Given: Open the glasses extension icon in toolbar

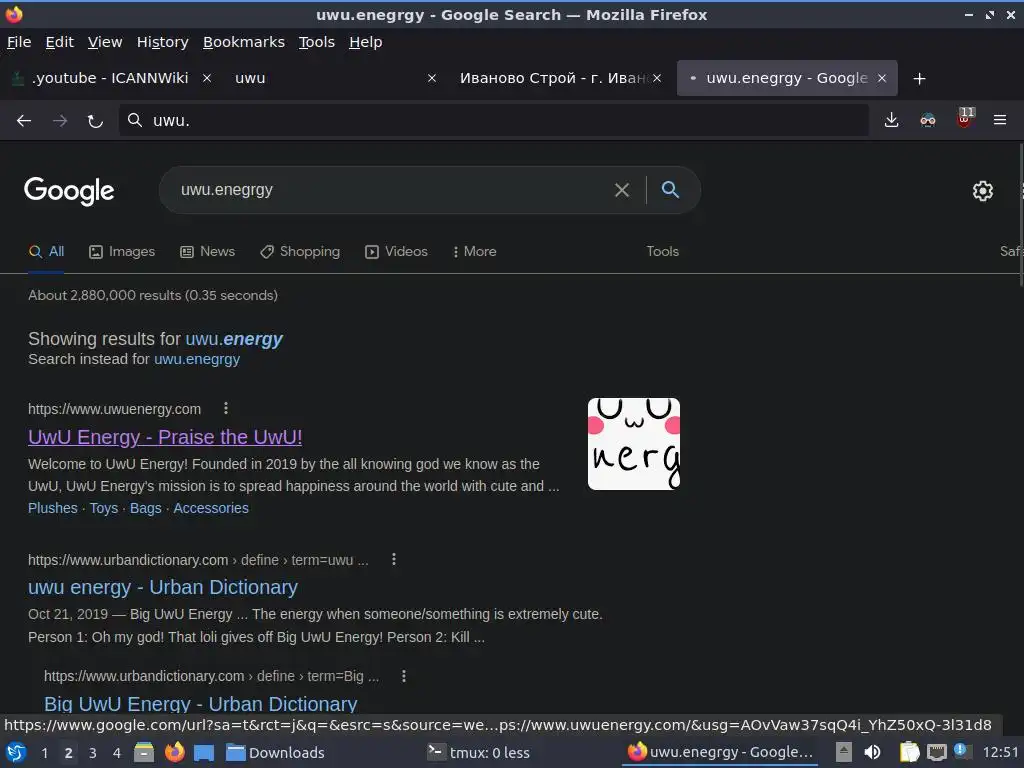Looking at the screenshot, I should pyautogui.click(x=927, y=120).
